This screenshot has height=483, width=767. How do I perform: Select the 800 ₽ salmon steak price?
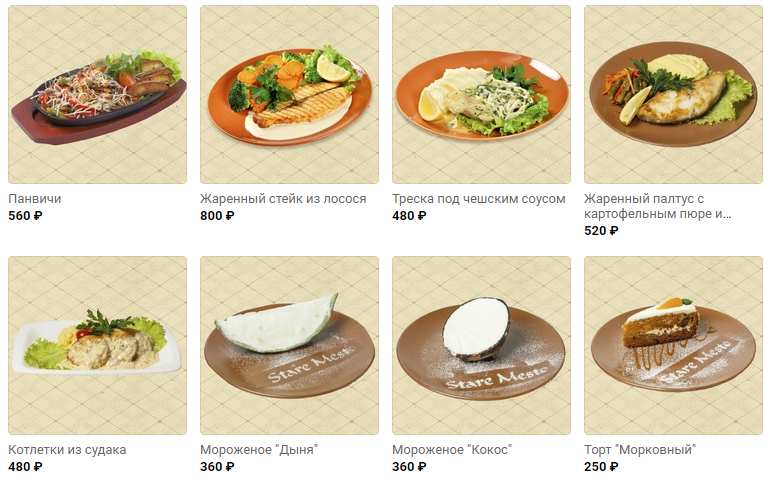[x=217, y=216]
